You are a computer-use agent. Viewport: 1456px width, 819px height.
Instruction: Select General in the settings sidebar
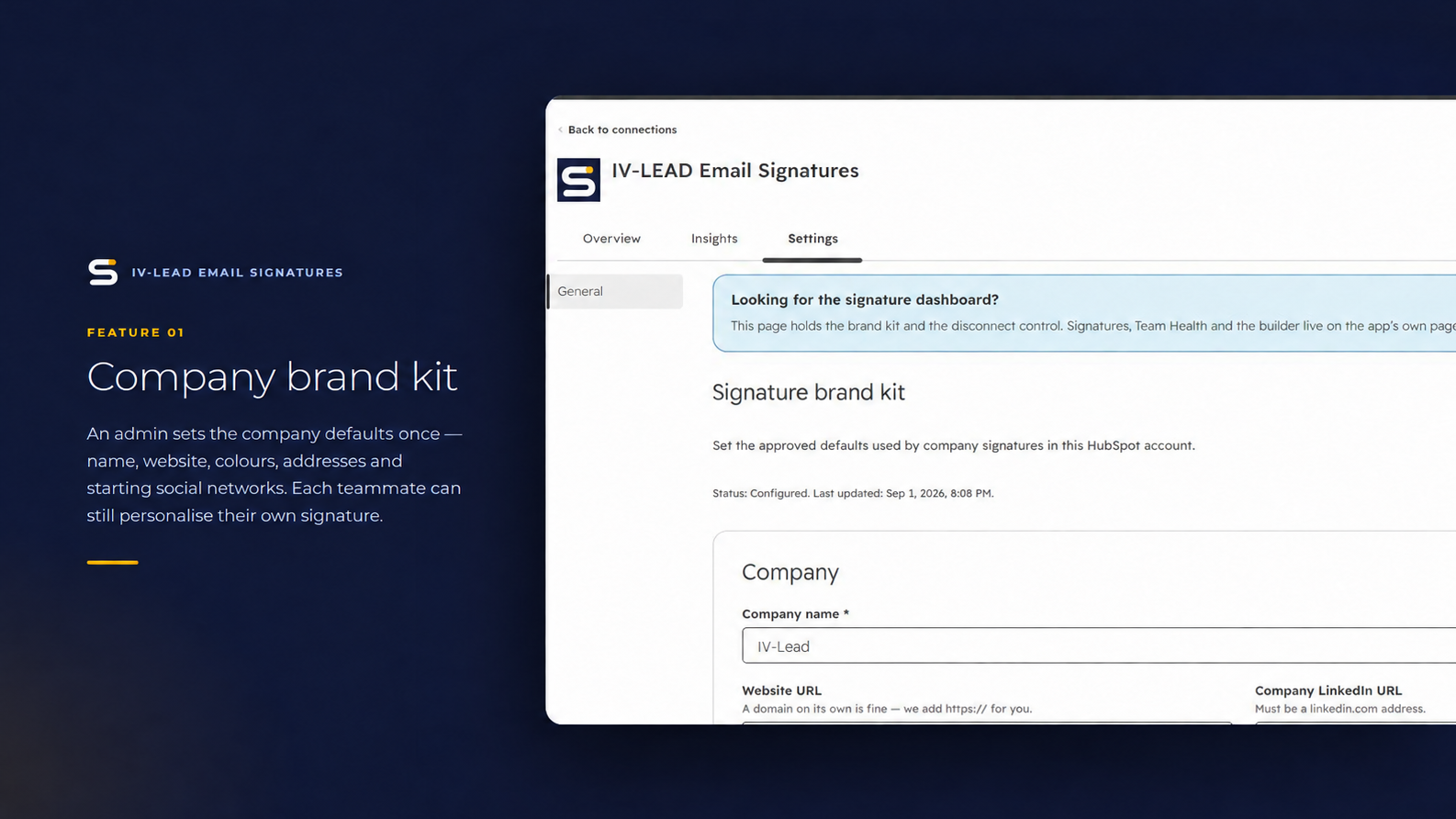pos(615,291)
